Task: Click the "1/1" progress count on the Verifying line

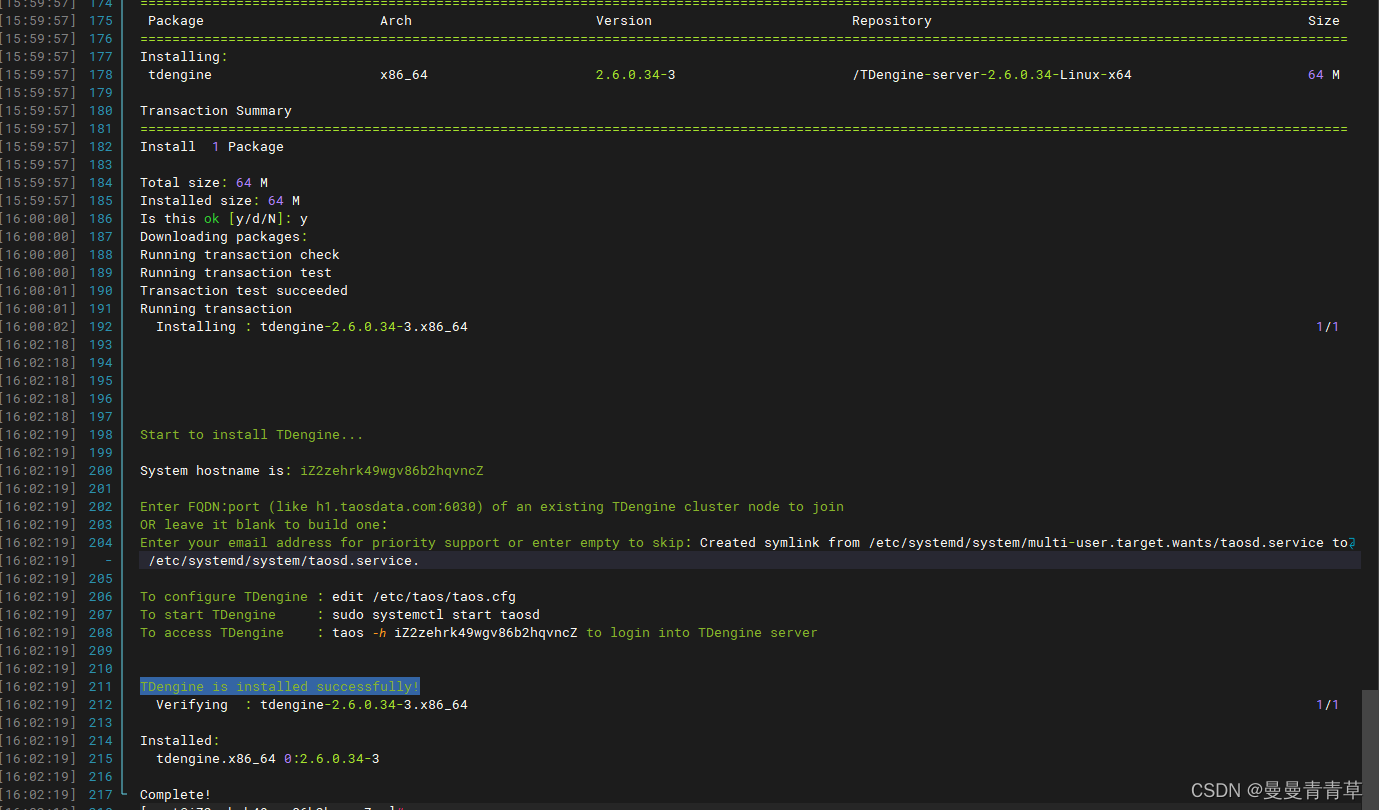Action: click(1328, 705)
